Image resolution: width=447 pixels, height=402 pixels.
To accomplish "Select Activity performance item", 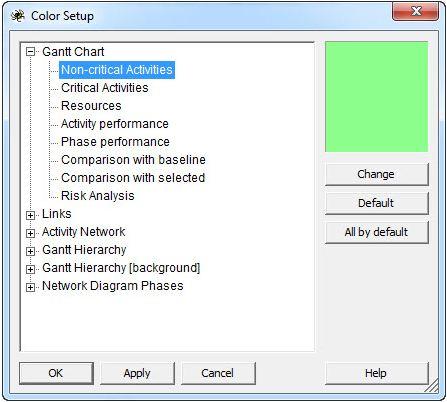I will (115, 124).
